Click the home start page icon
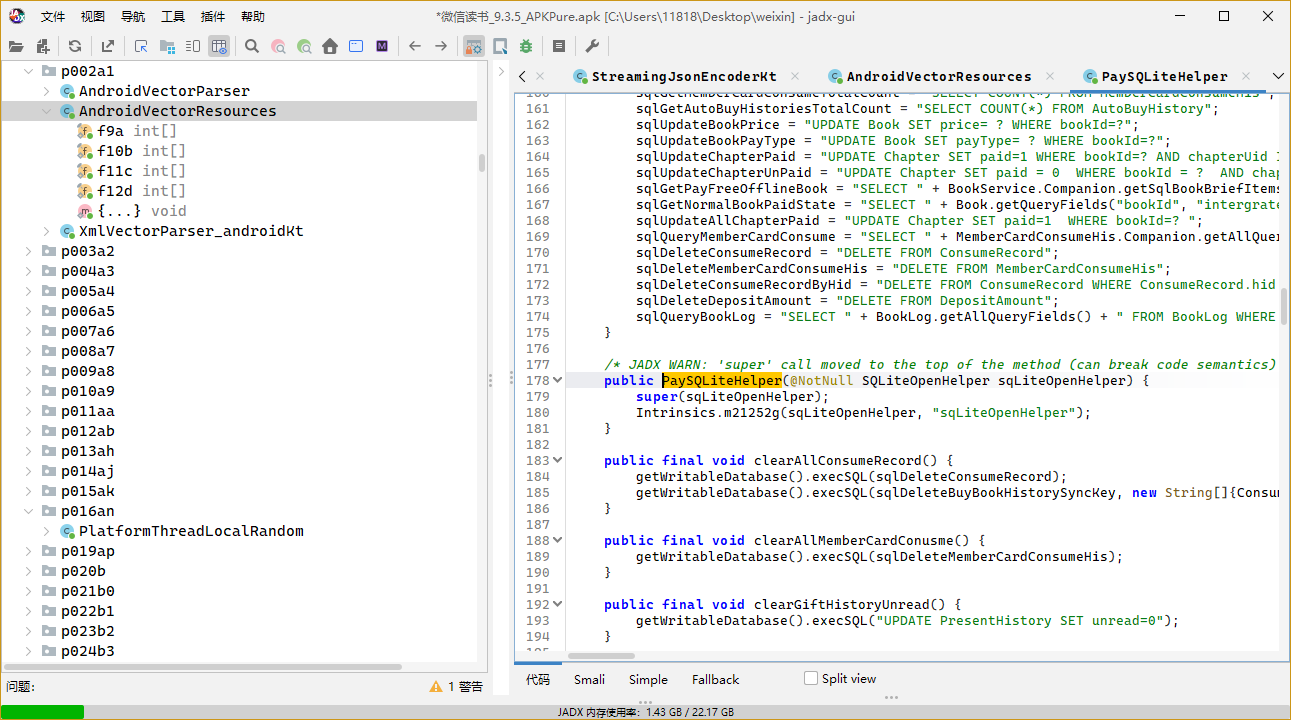Viewport: 1291px width, 720px height. pos(330,46)
